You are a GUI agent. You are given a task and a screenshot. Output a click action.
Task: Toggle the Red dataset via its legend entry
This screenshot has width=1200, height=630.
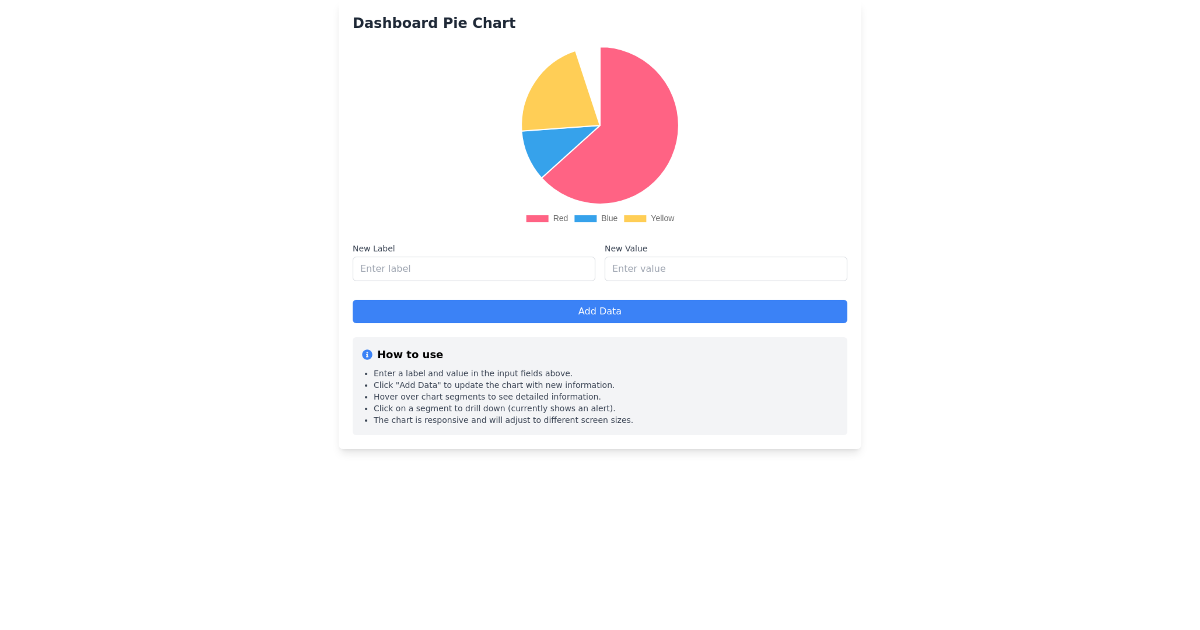[548, 218]
